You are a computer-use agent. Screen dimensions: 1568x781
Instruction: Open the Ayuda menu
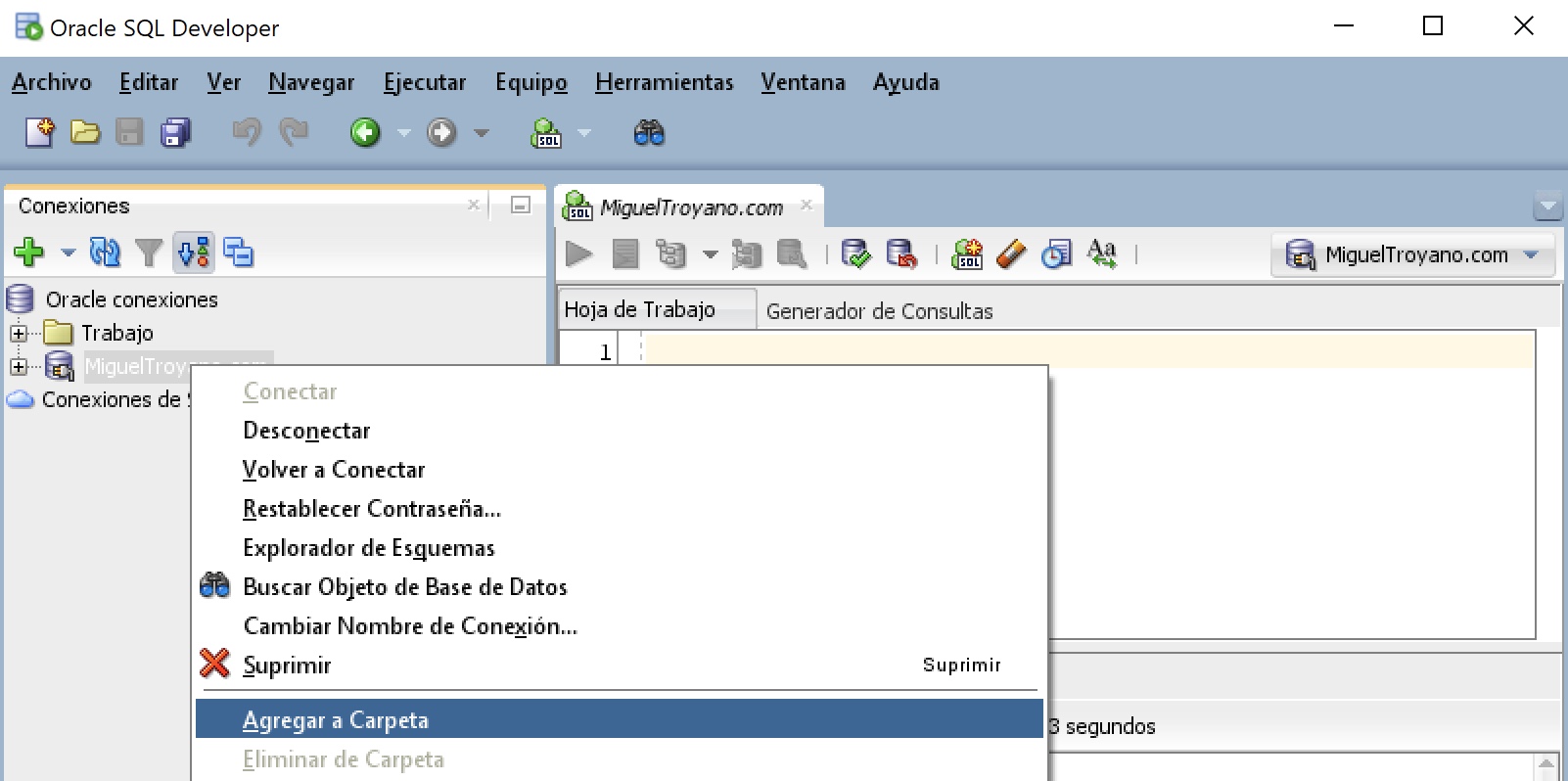coord(906,82)
